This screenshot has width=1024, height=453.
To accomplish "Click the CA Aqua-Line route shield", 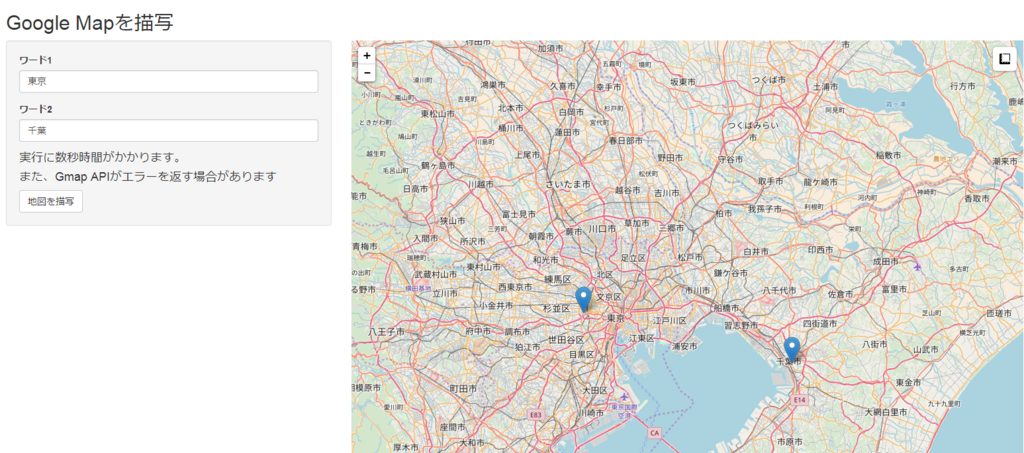I will (x=655, y=432).
